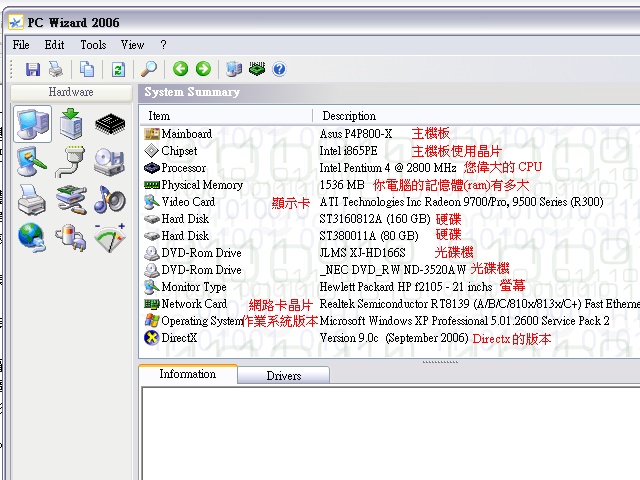
Task: Click the computers toolbar icon
Action: [234, 69]
